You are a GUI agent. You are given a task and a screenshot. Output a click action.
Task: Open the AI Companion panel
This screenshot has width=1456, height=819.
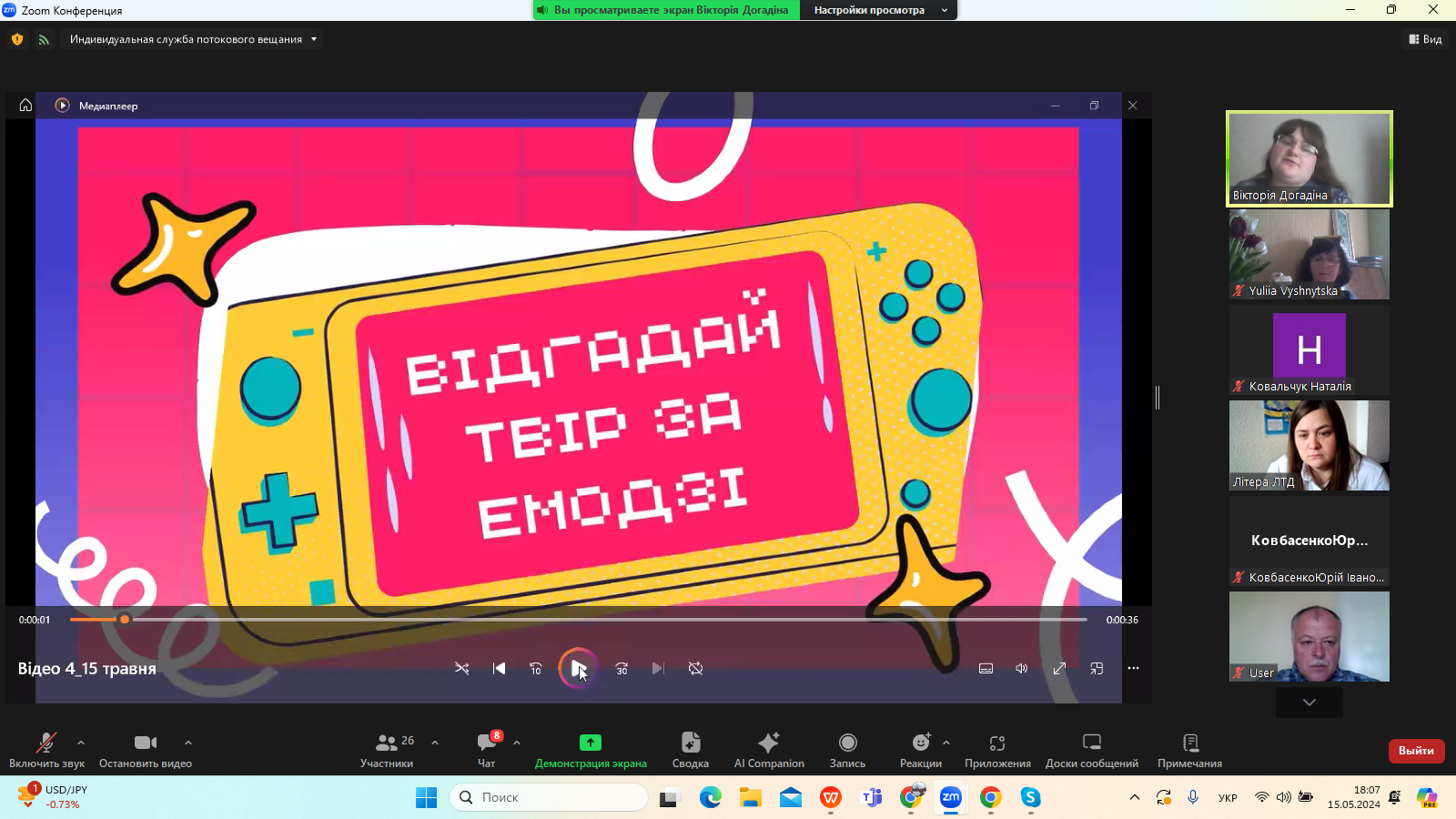coord(768,750)
